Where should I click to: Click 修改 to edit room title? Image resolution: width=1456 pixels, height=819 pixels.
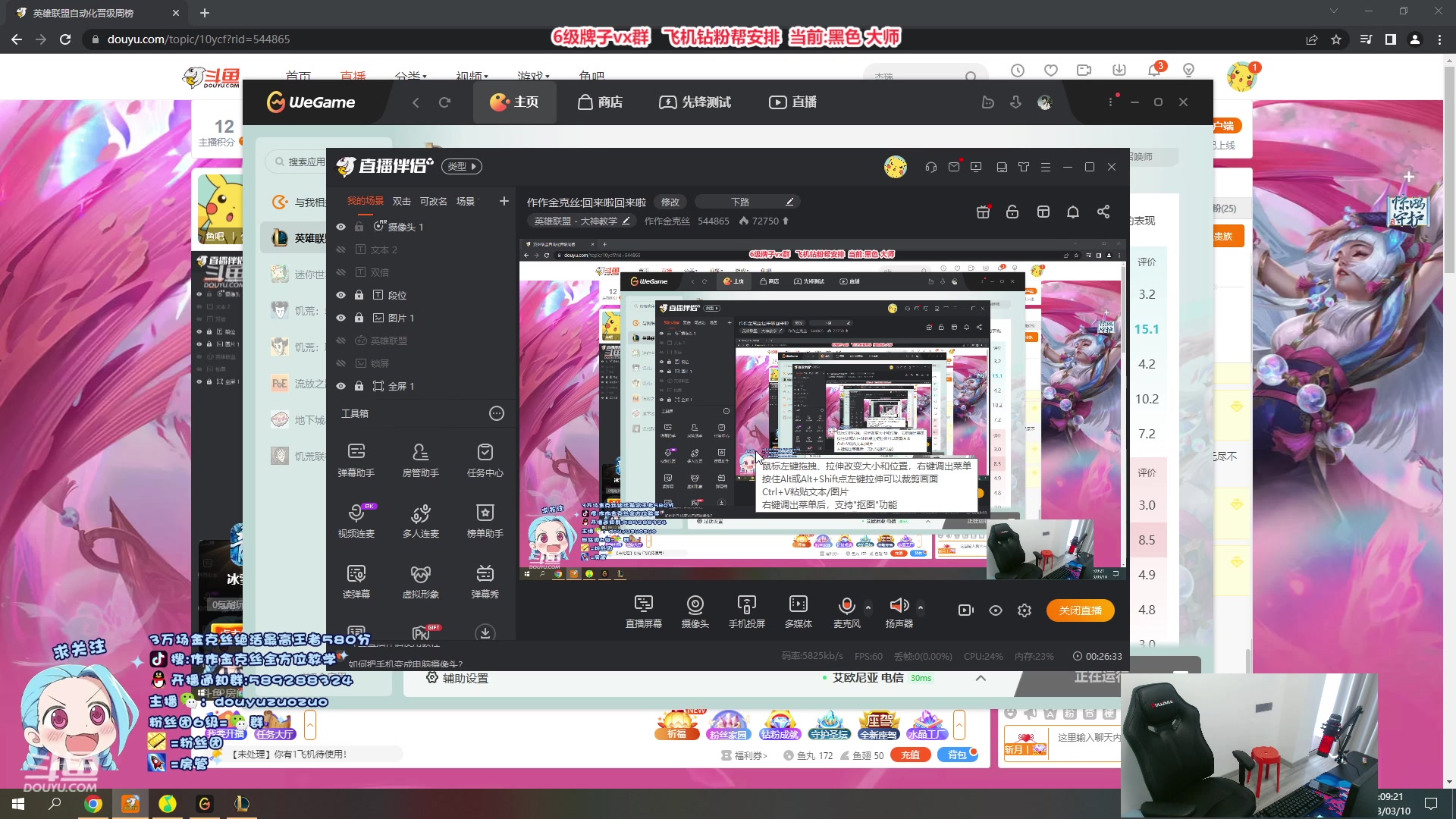point(670,202)
